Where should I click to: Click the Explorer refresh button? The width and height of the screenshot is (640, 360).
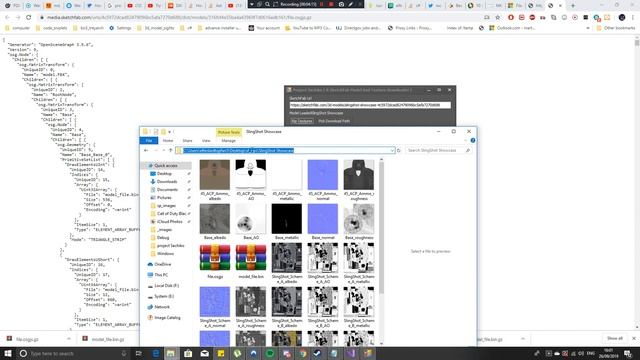399,151
